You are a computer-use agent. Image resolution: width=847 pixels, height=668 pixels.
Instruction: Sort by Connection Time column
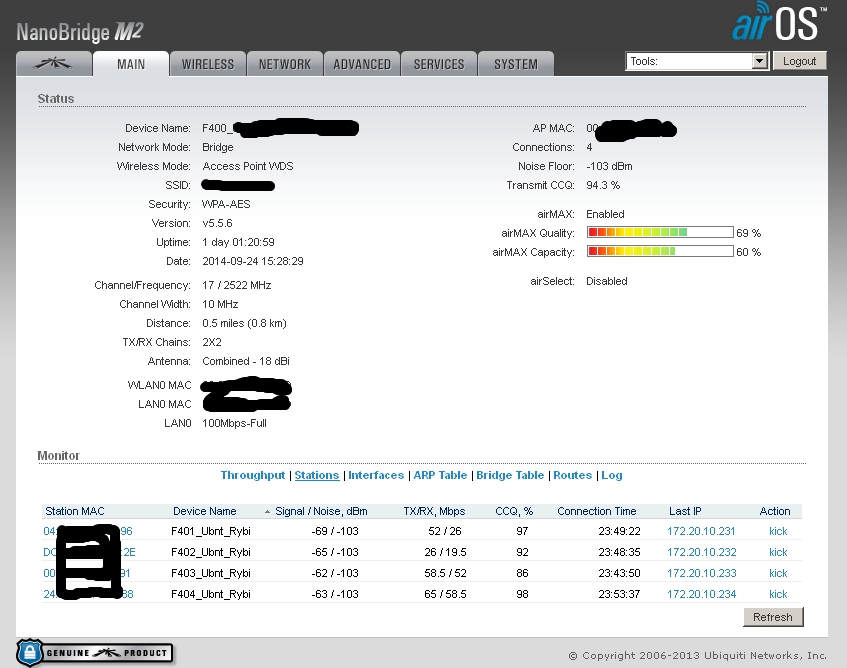click(596, 511)
